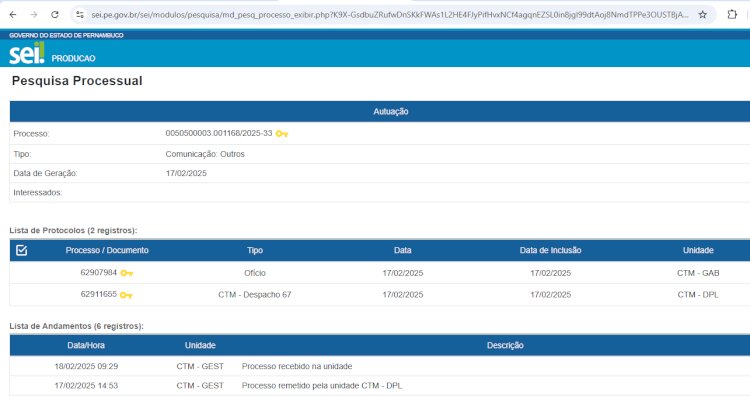Screen dimensions: 750x396
Task: Select the process number 0050500003.001168/2025-33 text
Action: tap(219, 133)
